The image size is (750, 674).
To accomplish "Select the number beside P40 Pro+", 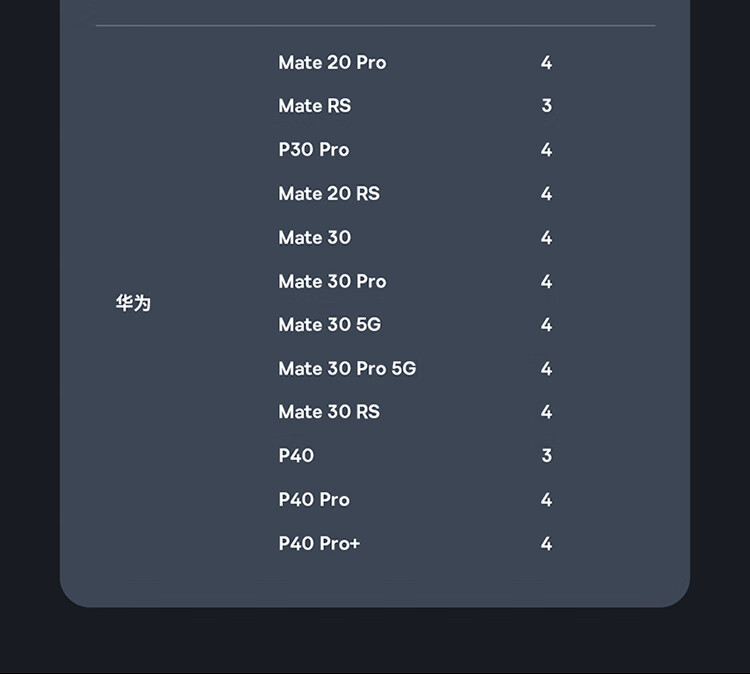I will click(x=546, y=544).
